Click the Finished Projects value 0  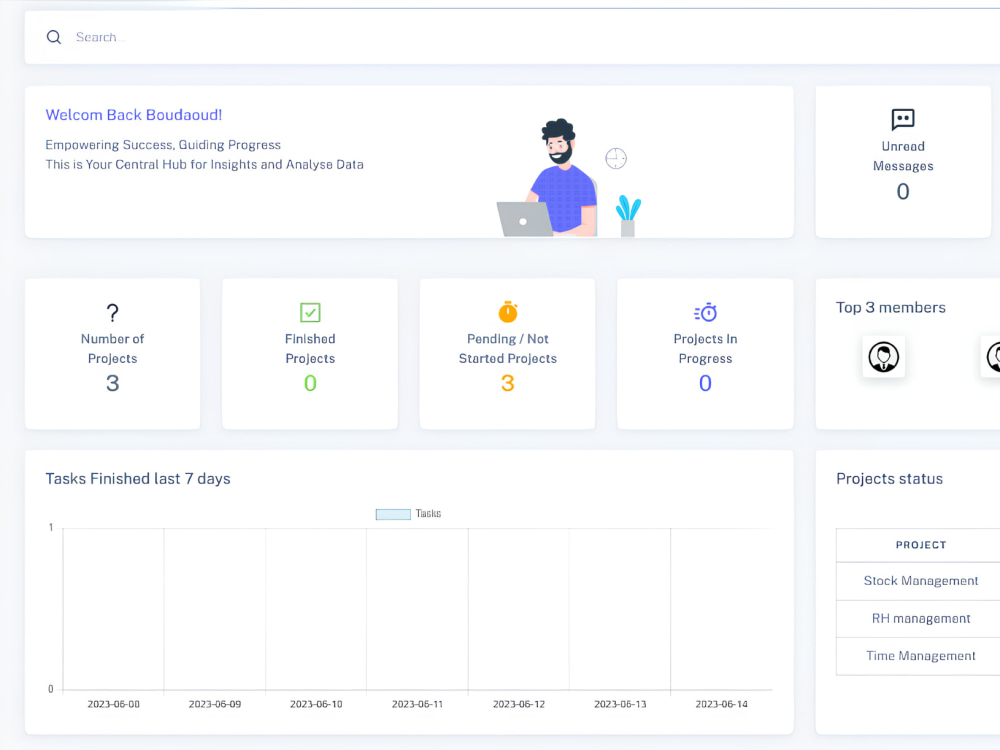click(310, 383)
